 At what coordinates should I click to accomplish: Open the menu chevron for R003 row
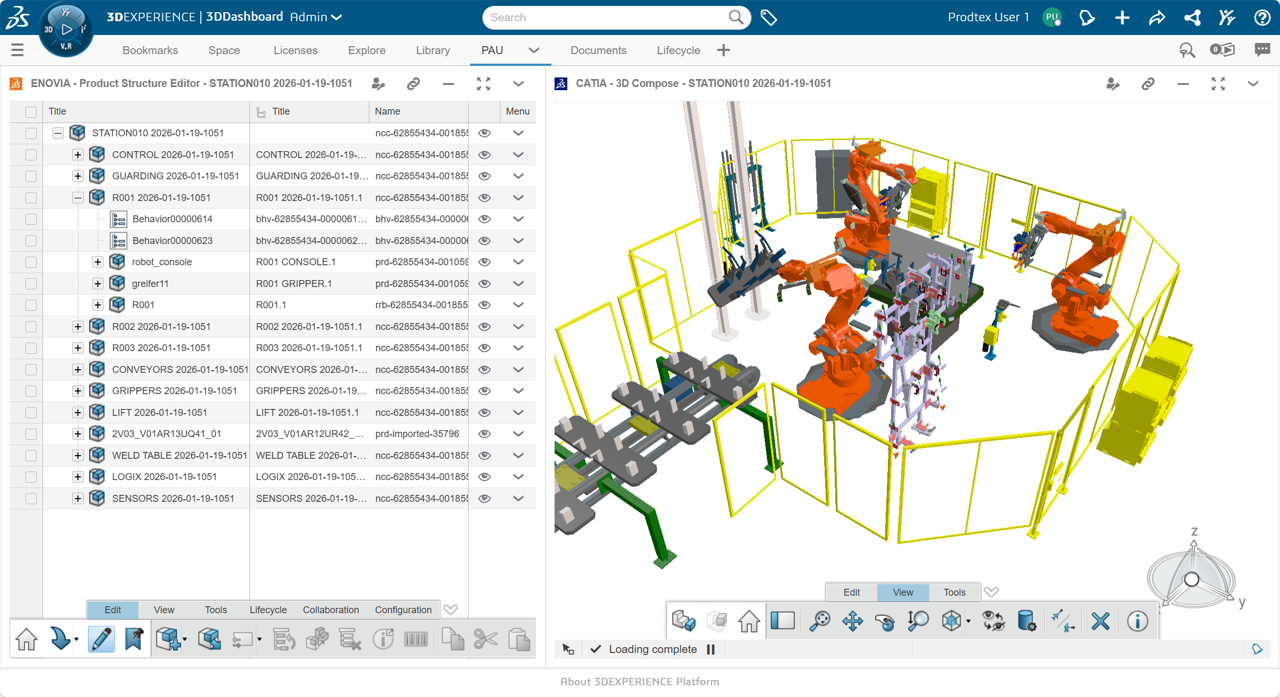point(518,348)
